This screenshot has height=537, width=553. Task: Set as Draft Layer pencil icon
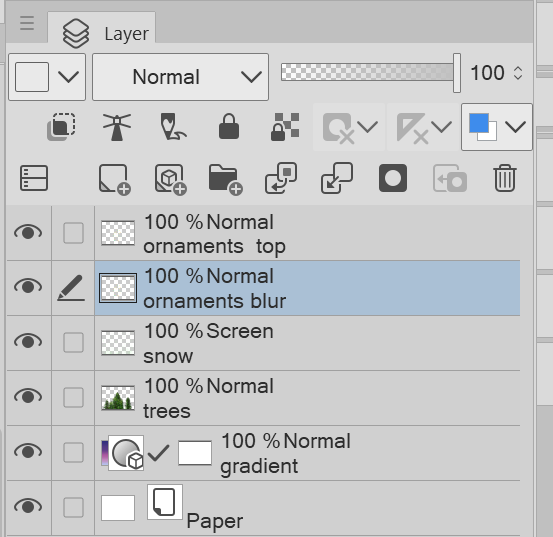pos(173,127)
